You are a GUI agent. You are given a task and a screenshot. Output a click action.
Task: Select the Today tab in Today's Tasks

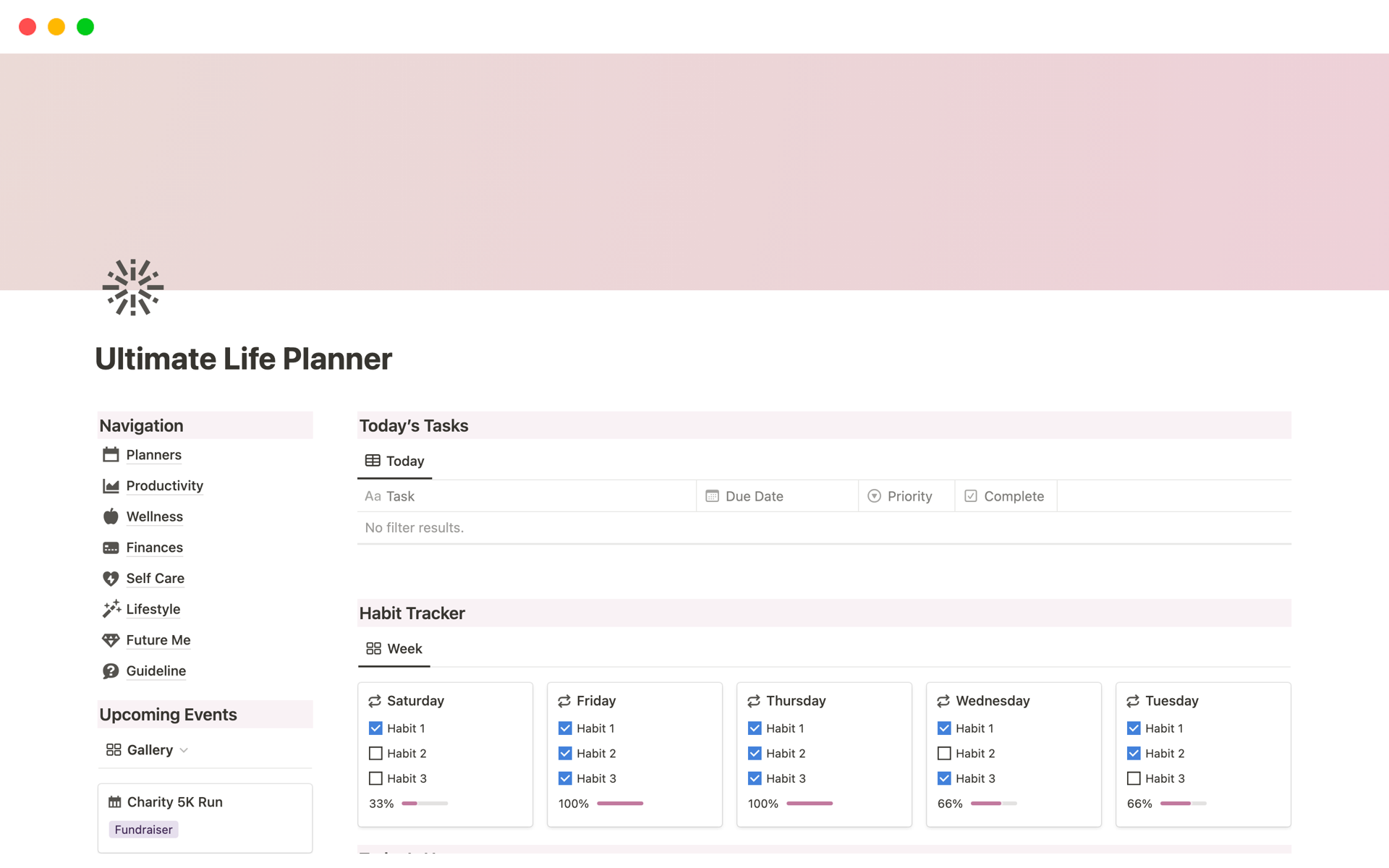point(395,461)
